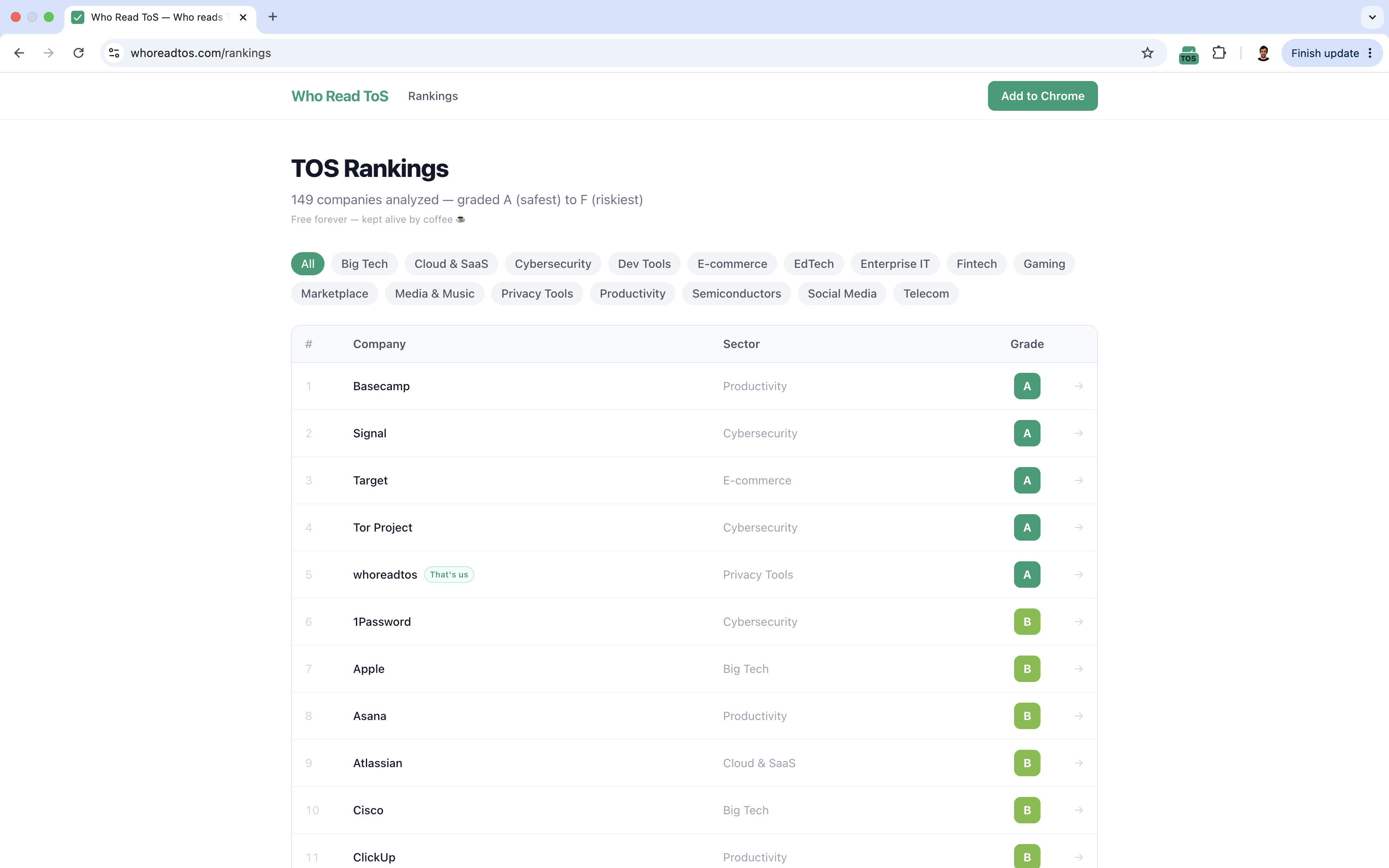Filter by Gaming sector
Viewport: 1389px width, 868px height.
[x=1044, y=264]
